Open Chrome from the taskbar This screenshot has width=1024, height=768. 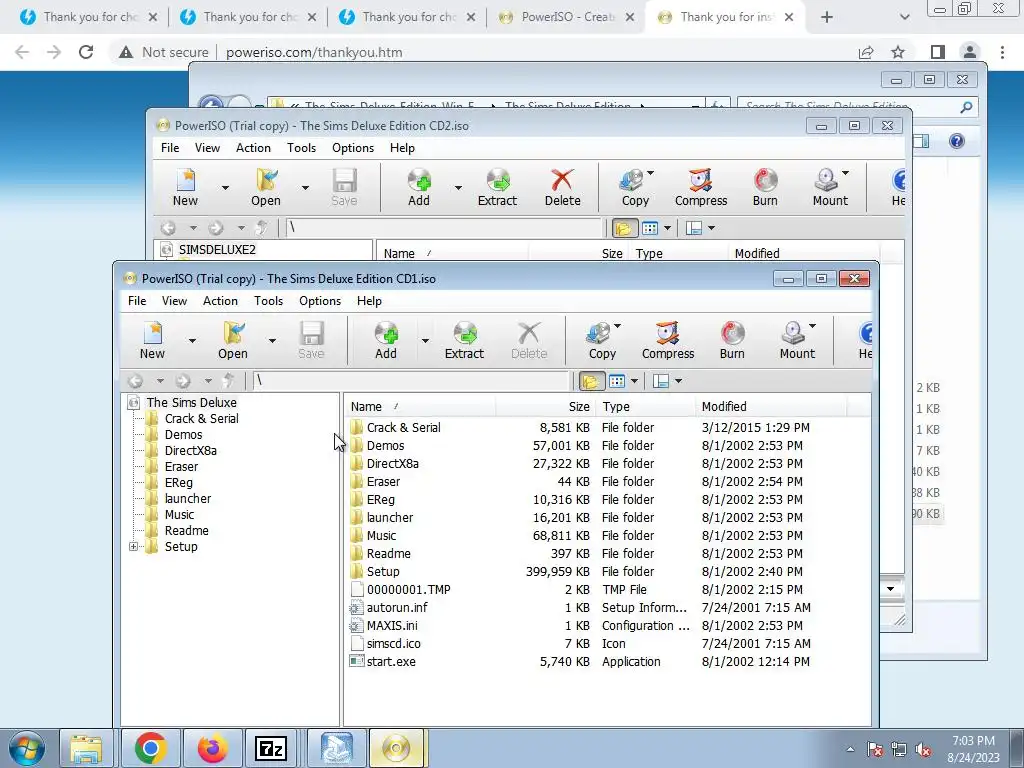tap(151, 748)
